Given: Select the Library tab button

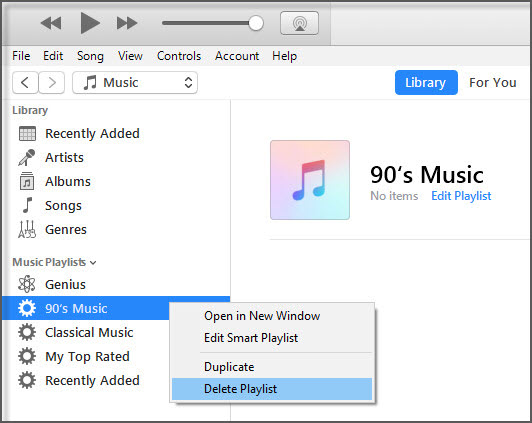Looking at the screenshot, I should point(426,82).
